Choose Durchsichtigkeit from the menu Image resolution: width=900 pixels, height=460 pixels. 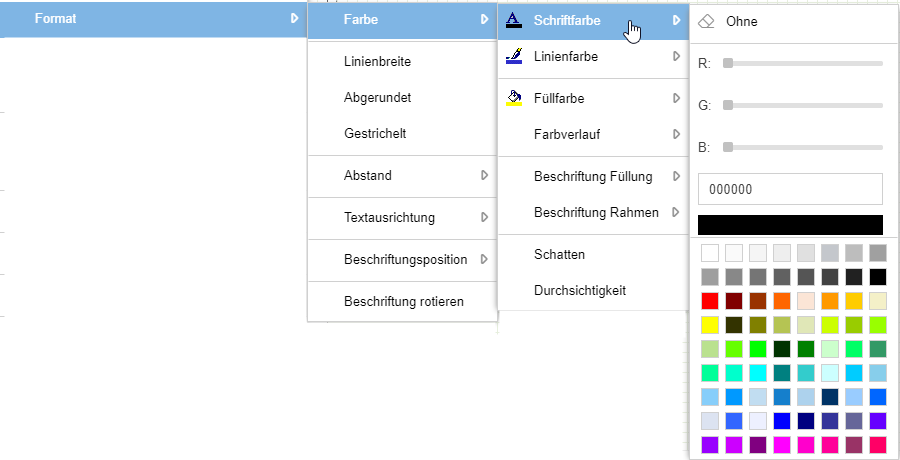(580, 290)
